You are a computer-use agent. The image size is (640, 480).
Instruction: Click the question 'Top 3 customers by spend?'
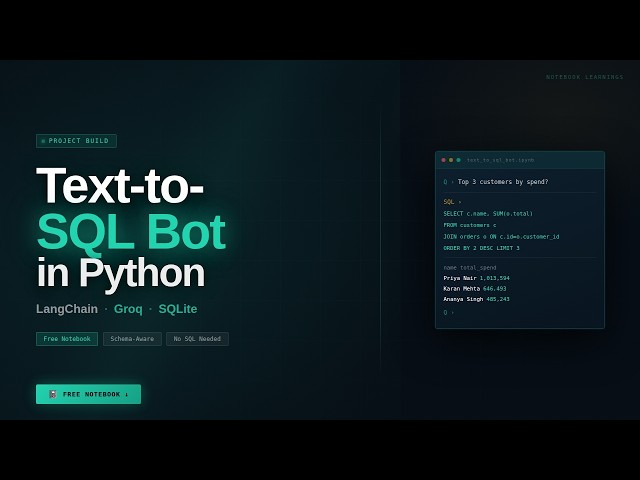[x=503, y=182]
